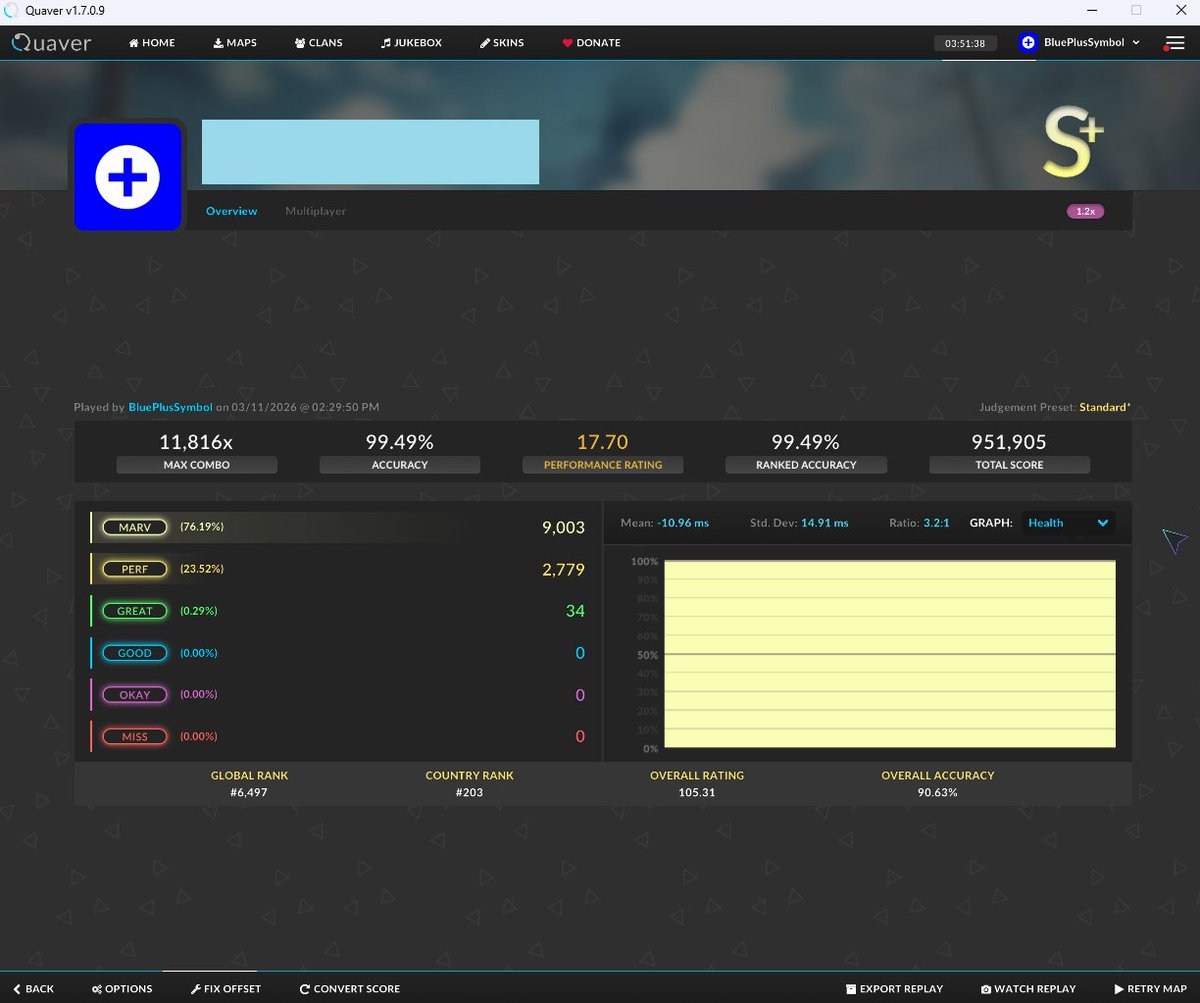This screenshot has width=1200, height=1003.
Task: Click the 17.70 performance rating value
Action: coord(602,441)
